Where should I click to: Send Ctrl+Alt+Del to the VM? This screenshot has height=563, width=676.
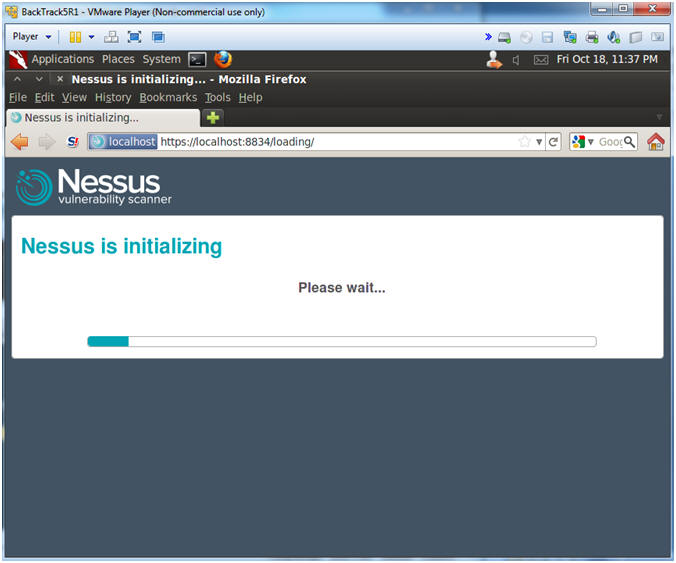click(111, 37)
